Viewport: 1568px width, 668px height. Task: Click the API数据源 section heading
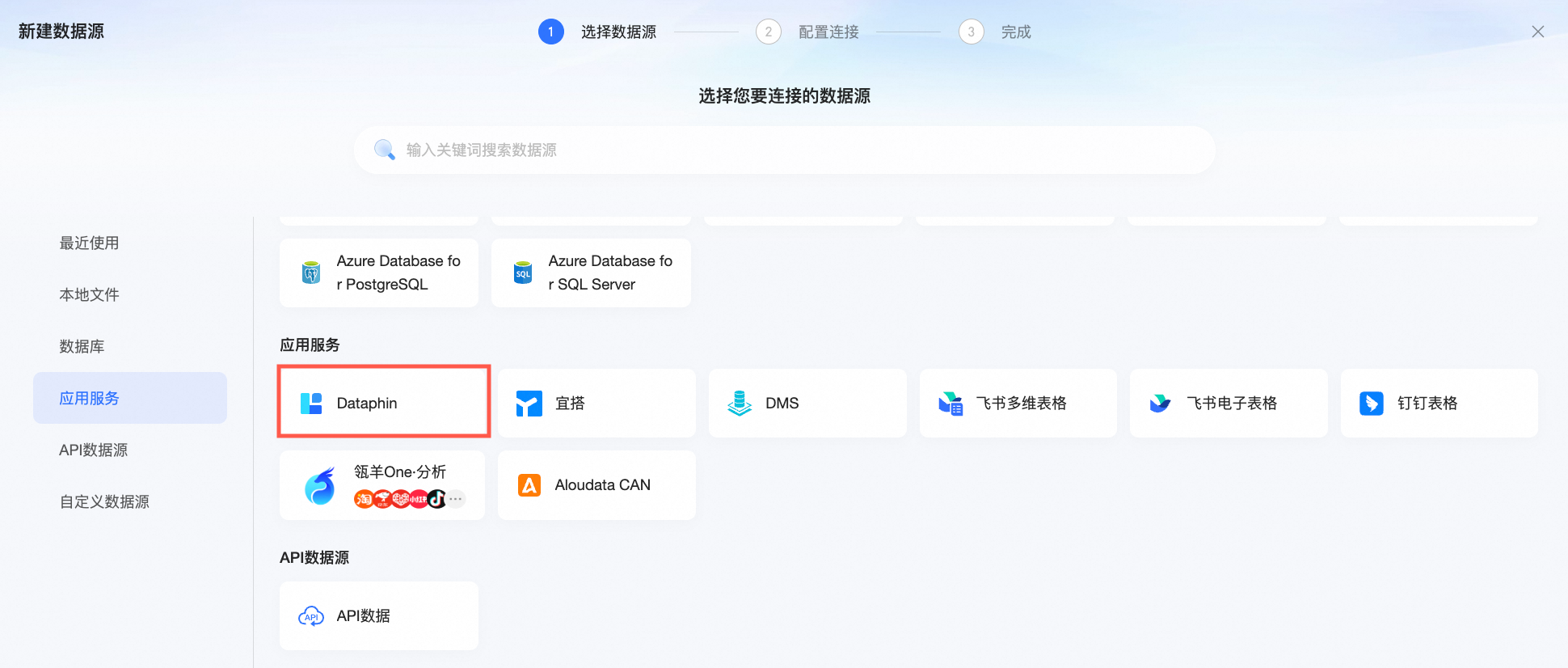(314, 558)
